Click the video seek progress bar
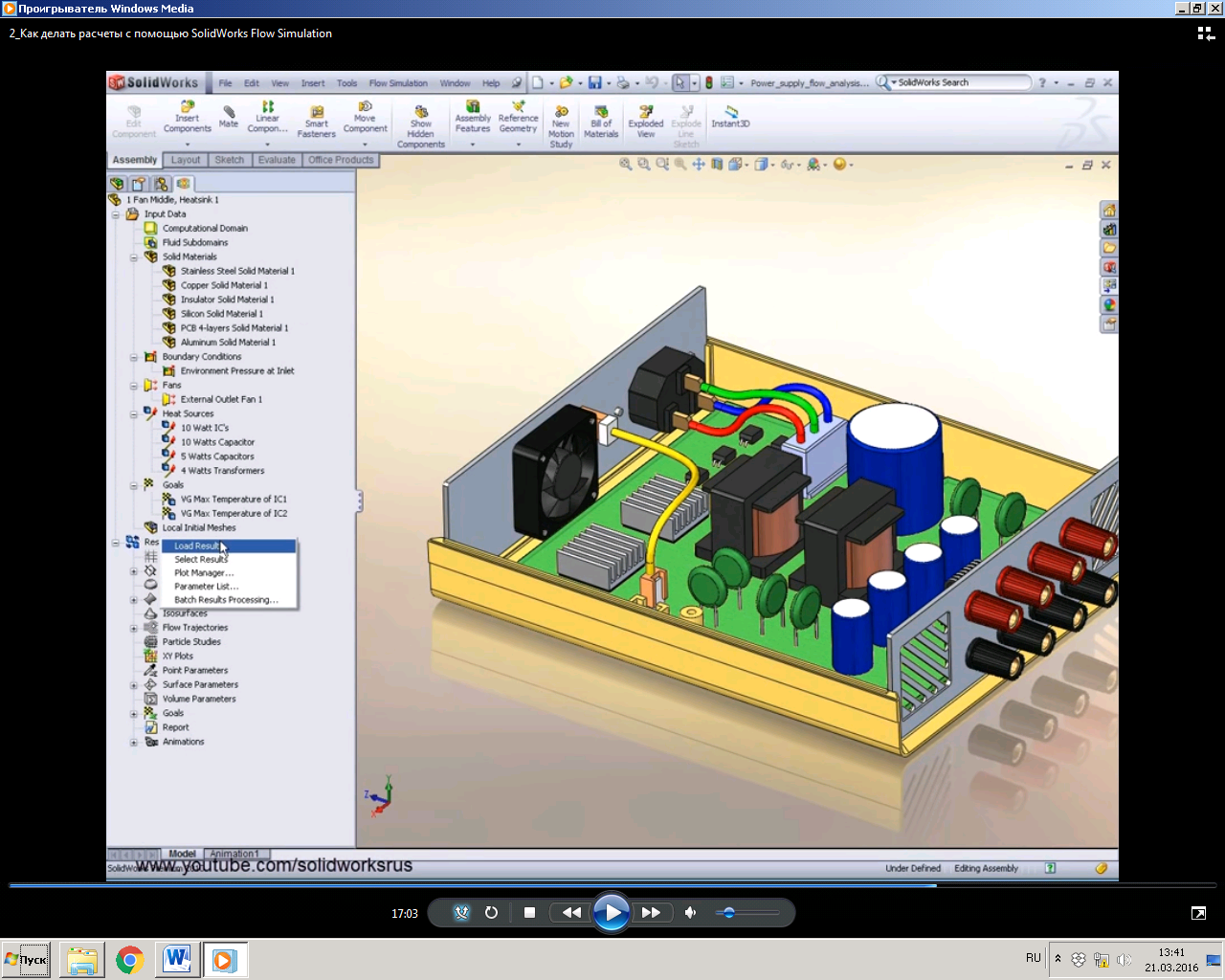Image resolution: width=1225 pixels, height=980 pixels. point(612,886)
